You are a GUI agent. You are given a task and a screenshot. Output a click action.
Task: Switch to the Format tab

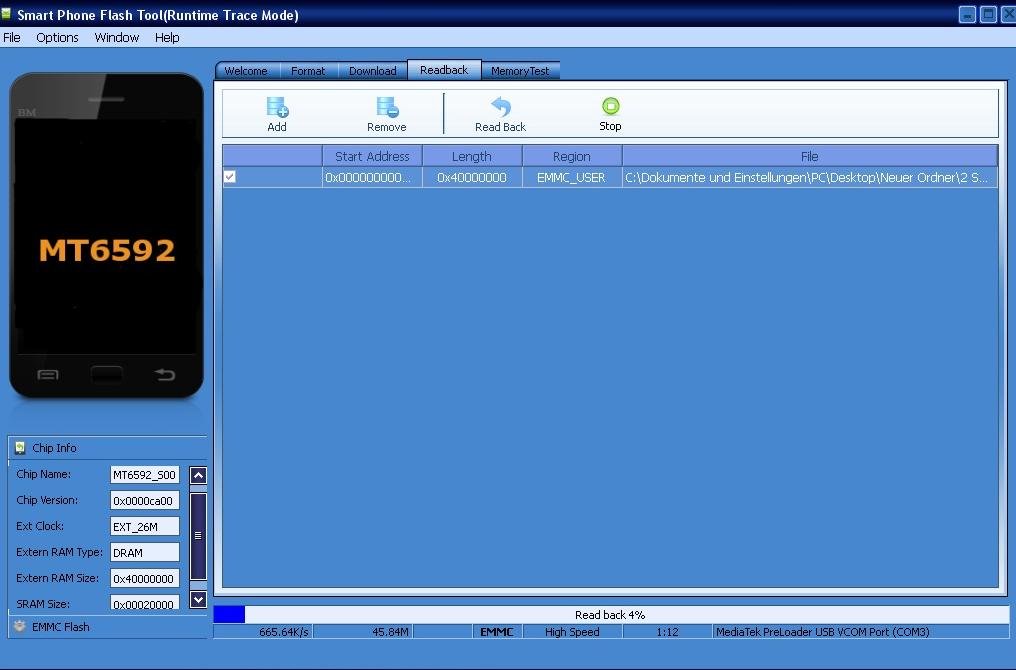(308, 71)
